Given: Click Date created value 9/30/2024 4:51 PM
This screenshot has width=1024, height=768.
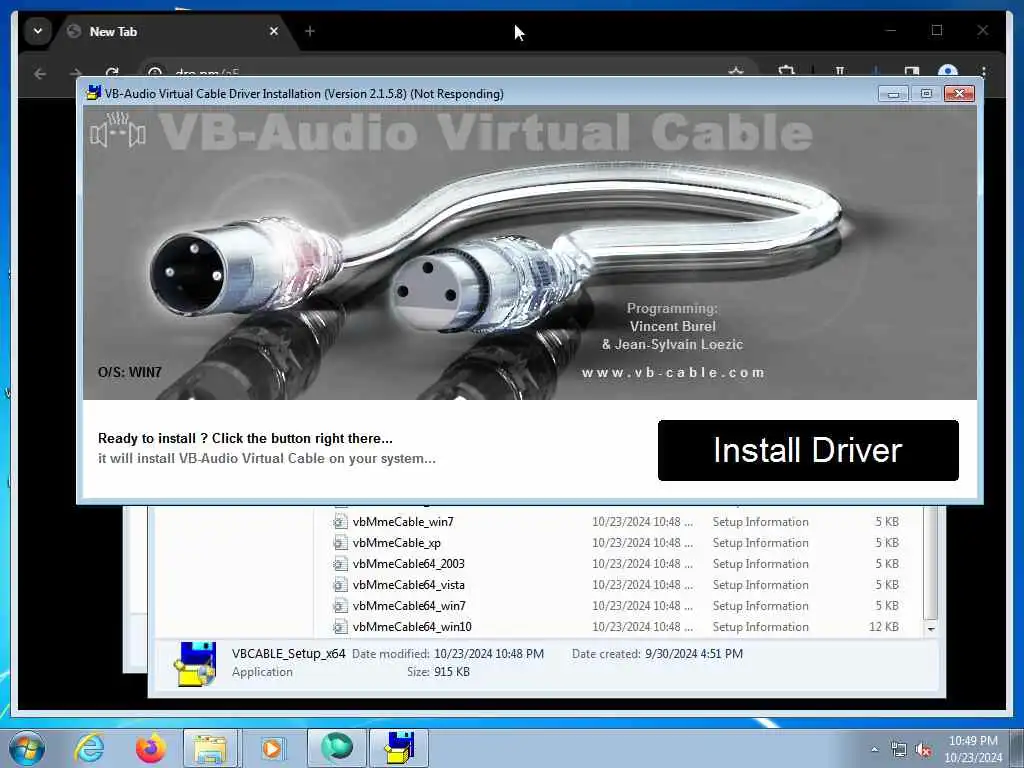Looking at the screenshot, I should click(x=694, y=654).
